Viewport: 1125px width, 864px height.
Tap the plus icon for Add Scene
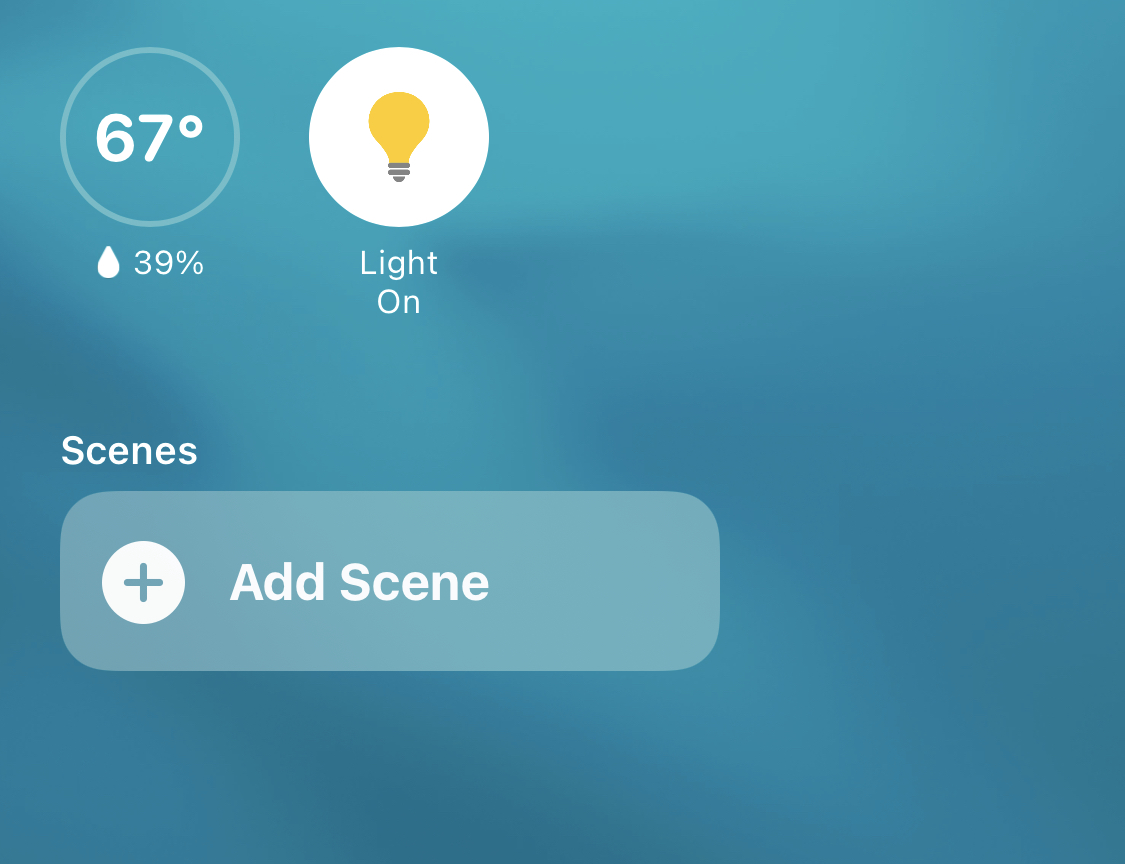pyautogui.click(x=143, y=582)
